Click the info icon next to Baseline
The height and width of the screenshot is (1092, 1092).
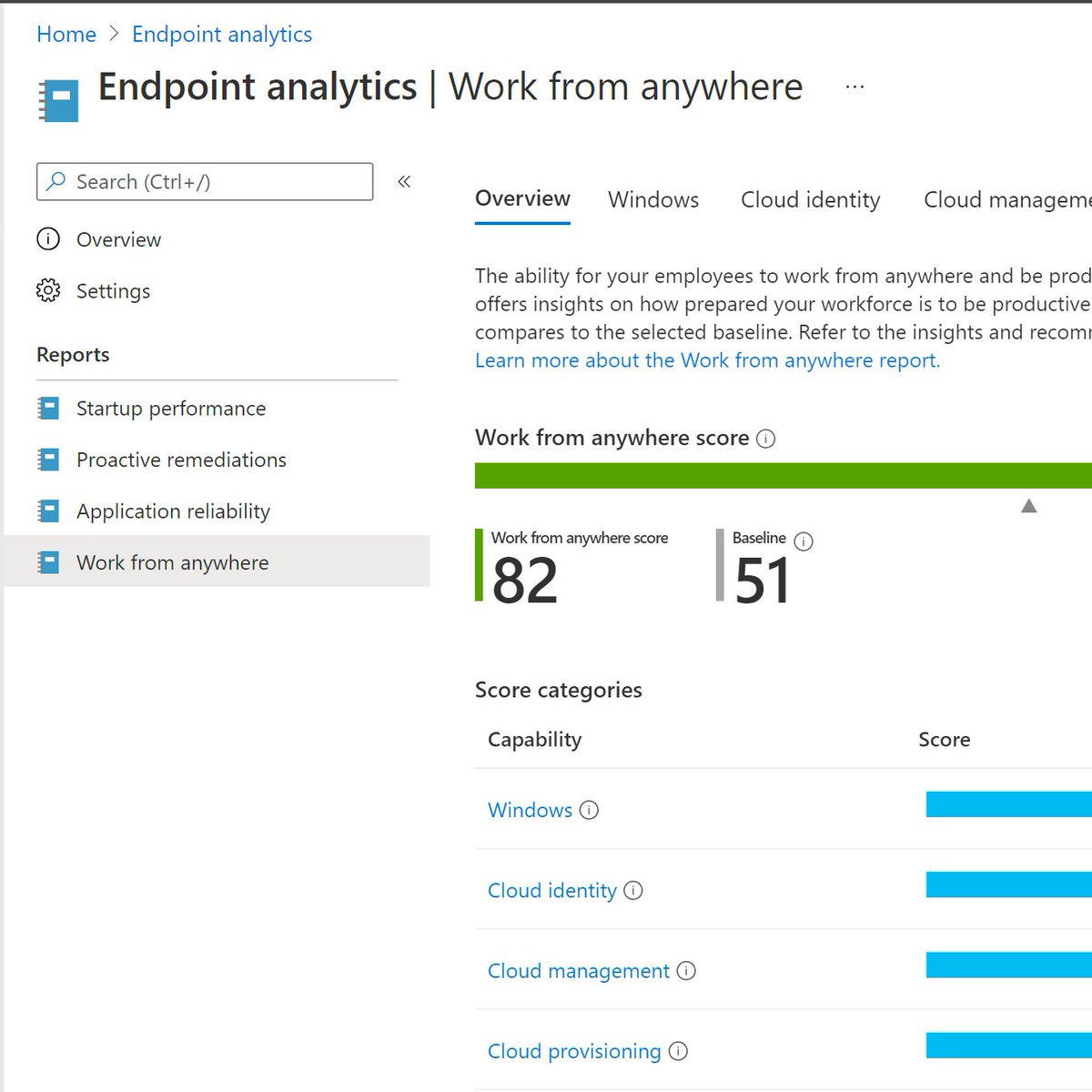coord(804,541)
